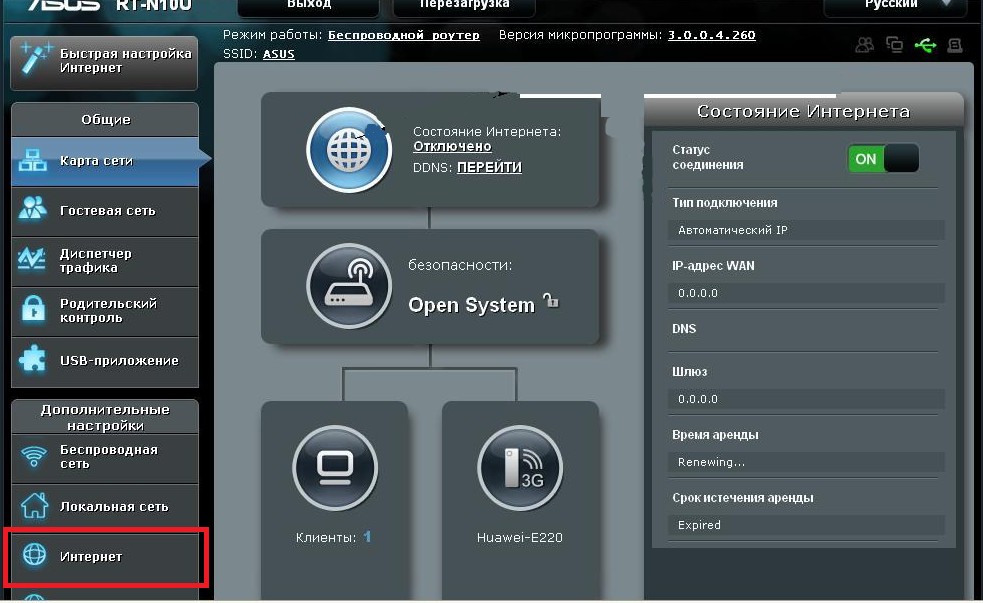Open Карта сети menu item

105,161
